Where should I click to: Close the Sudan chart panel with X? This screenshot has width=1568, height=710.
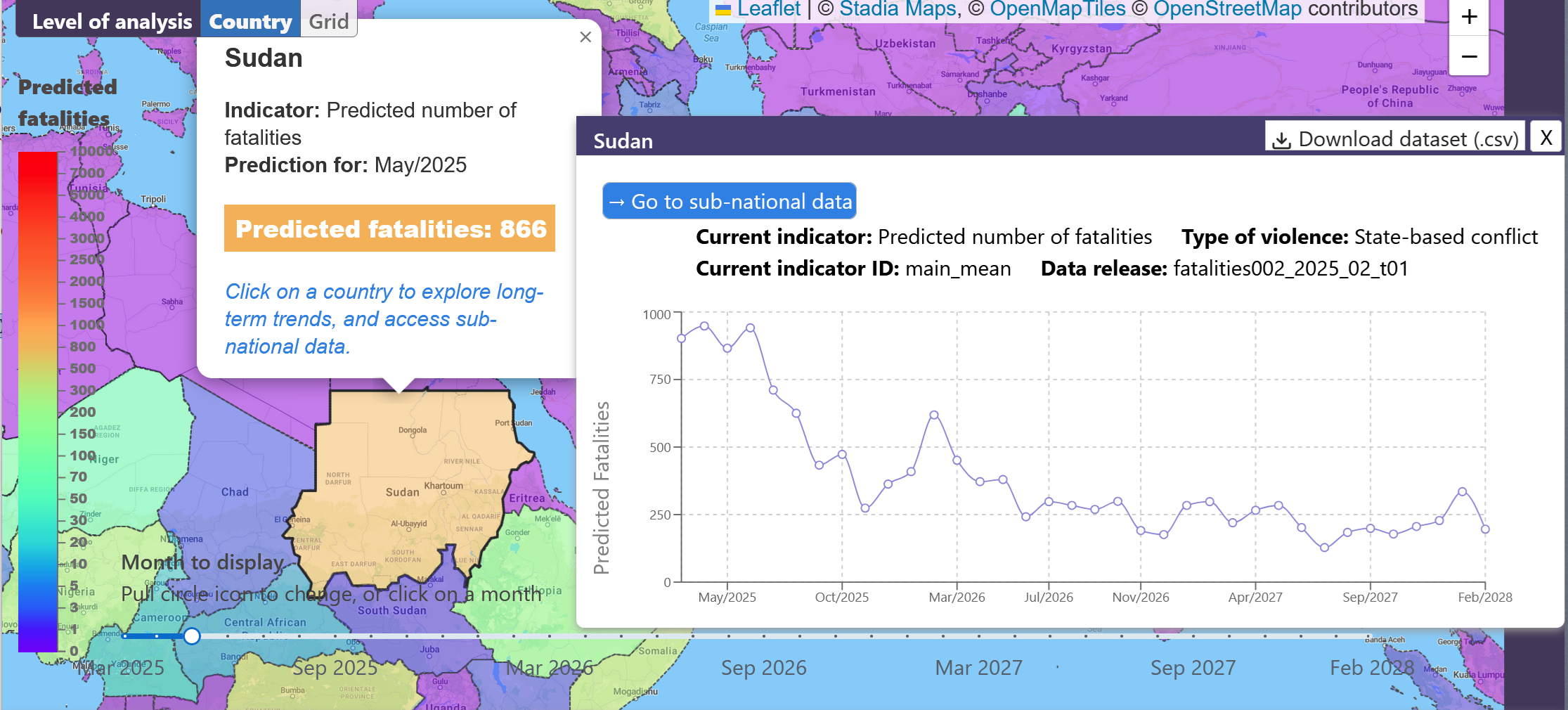click(x=1546, y=137)
